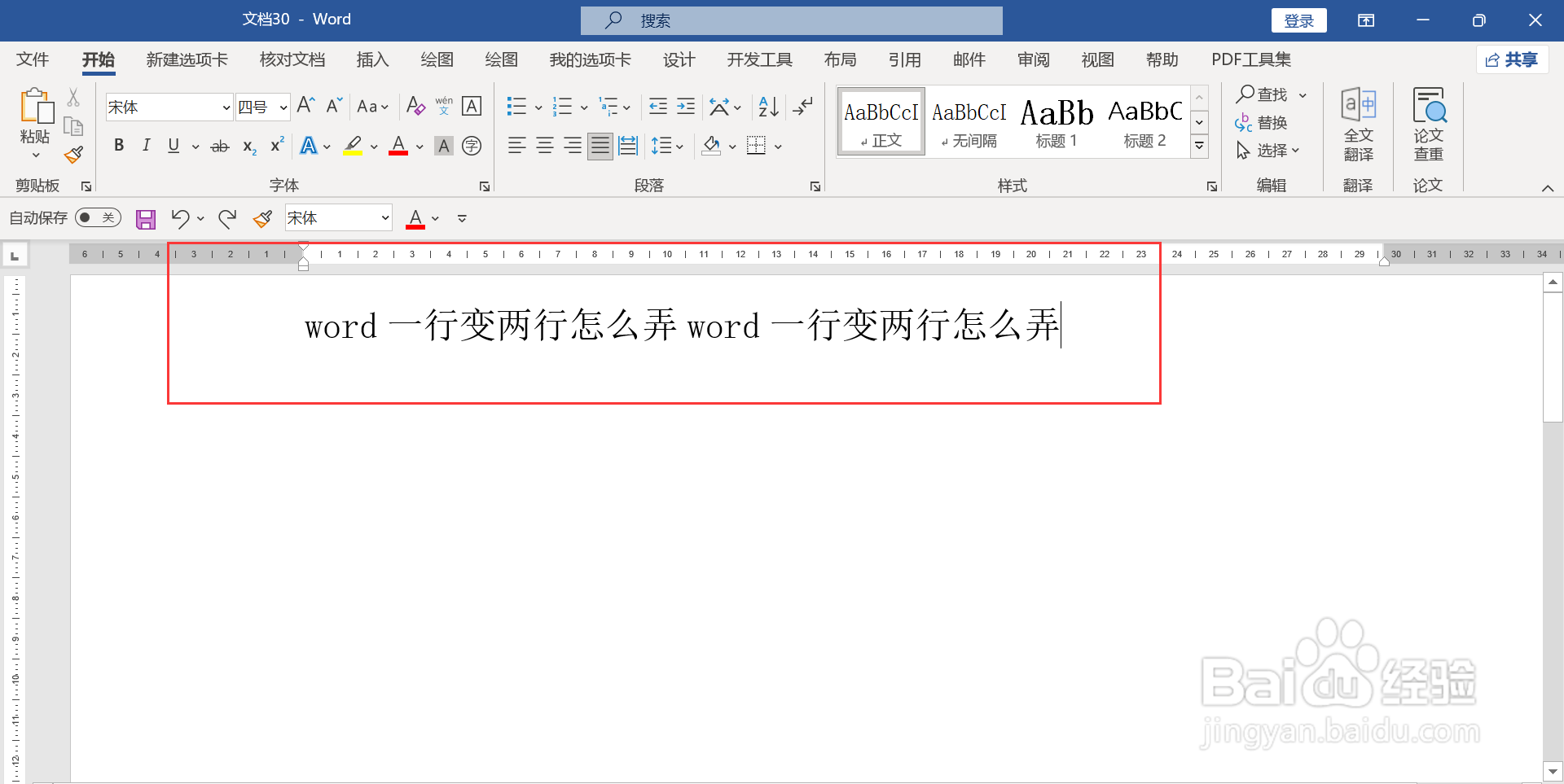The image size is (1564, 784).
Task: Click the redo arrow icon
Action: (227, 218)
